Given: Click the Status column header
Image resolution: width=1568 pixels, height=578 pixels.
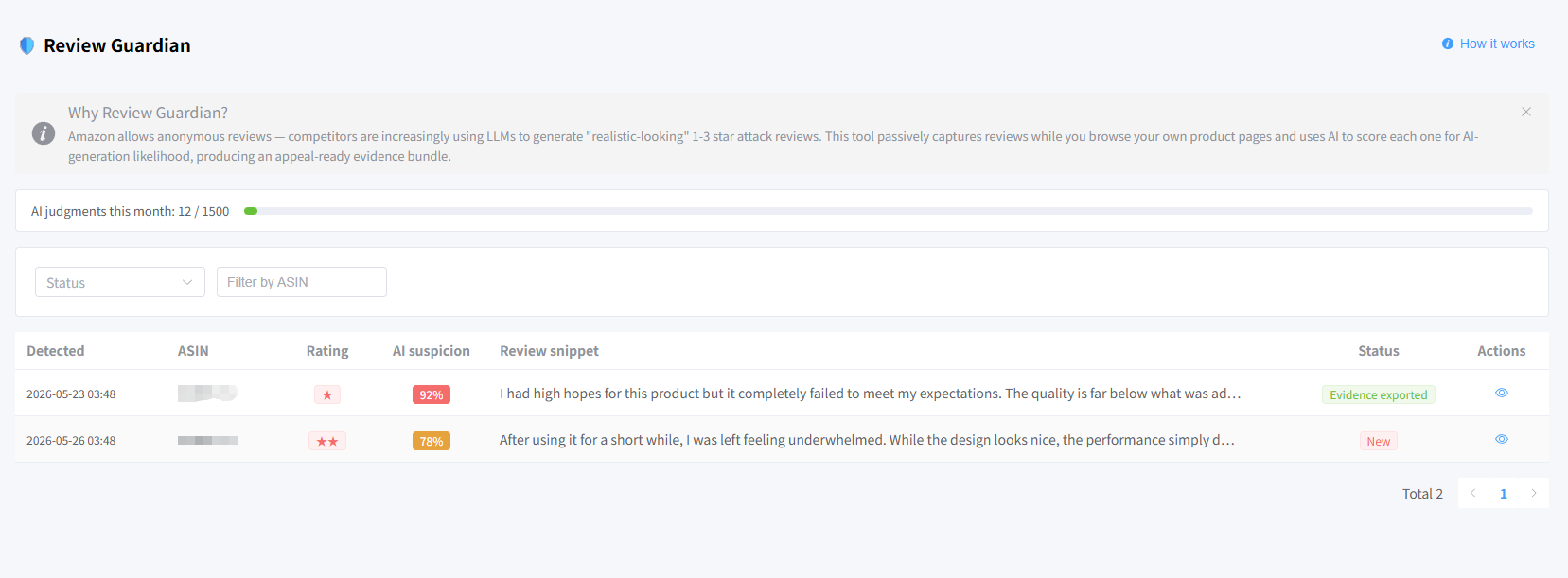Looking at the screenshot, I should [x=1379, y=351].
